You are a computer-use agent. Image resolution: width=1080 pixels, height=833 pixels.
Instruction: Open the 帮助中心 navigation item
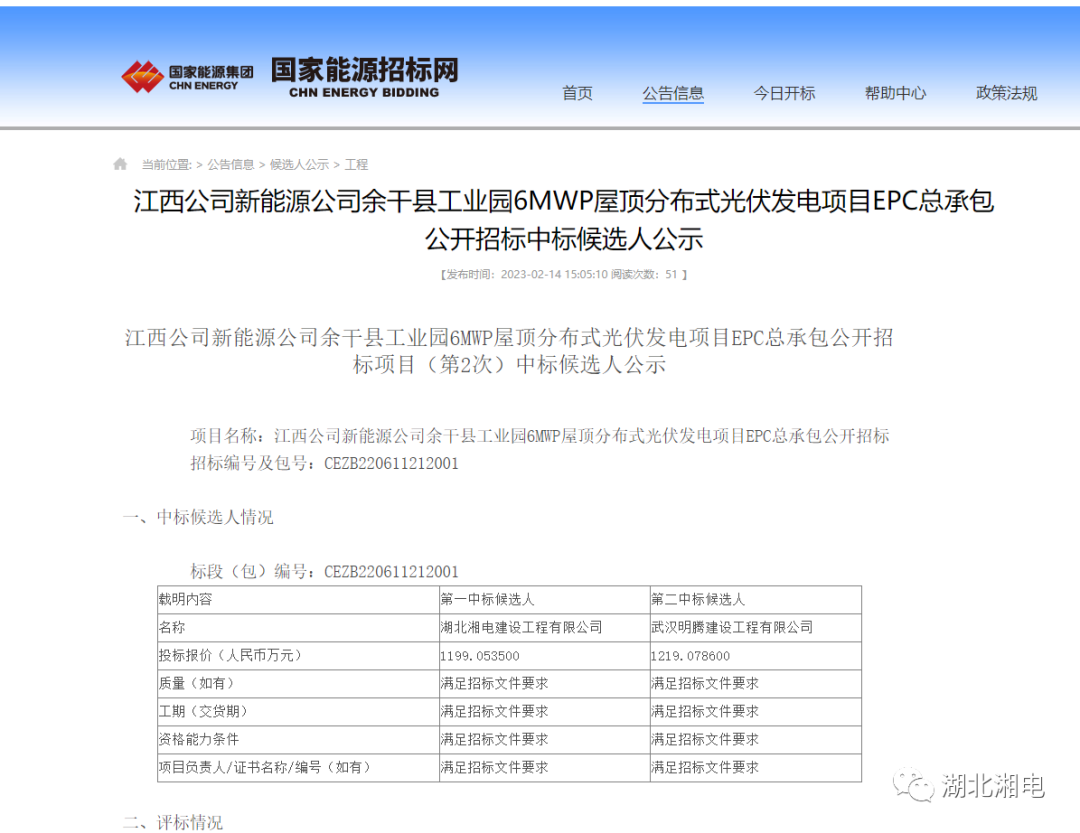click(895, 92)
